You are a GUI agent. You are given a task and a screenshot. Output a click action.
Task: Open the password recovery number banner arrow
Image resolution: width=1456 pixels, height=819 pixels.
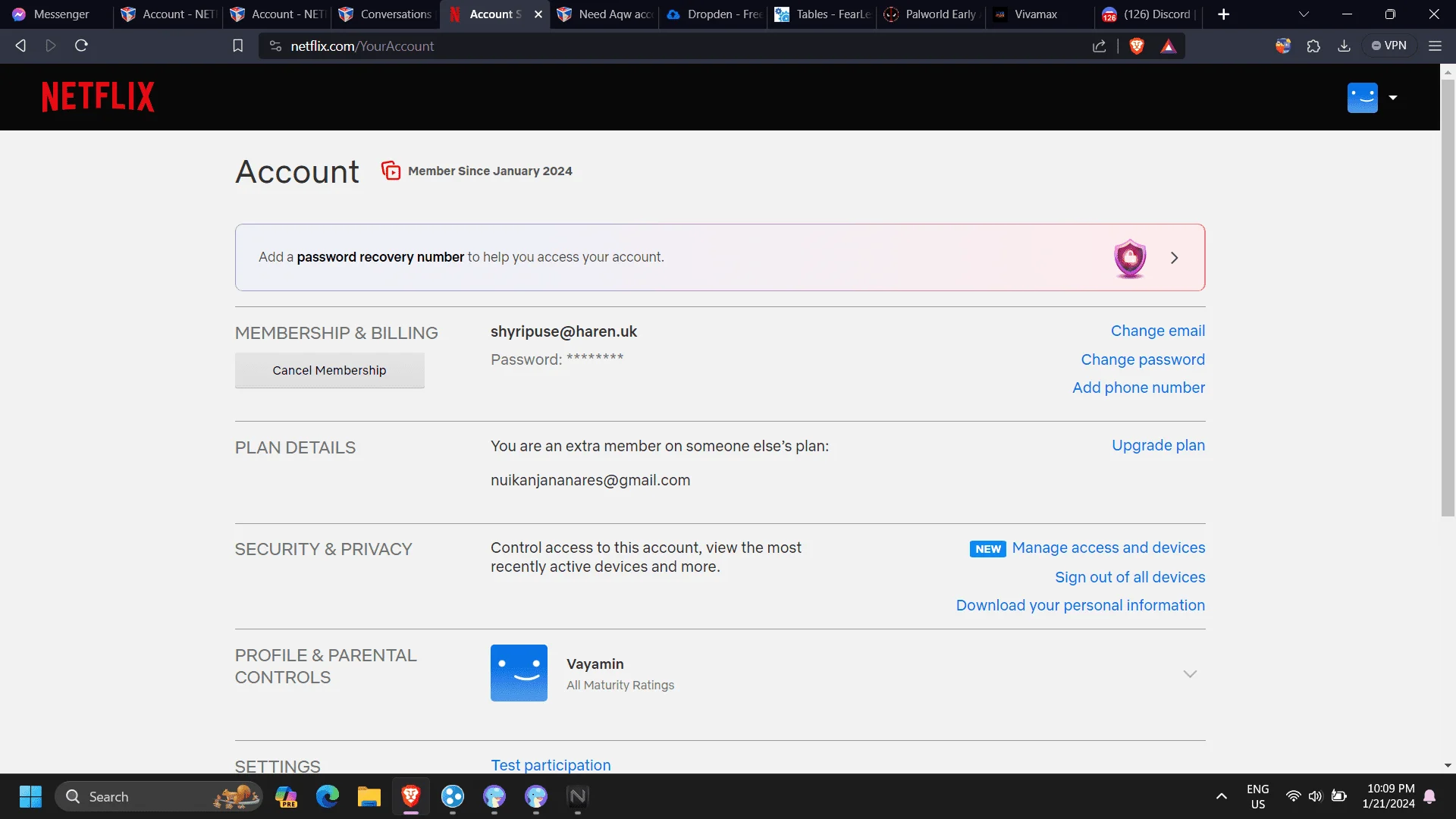(1174, 258)
